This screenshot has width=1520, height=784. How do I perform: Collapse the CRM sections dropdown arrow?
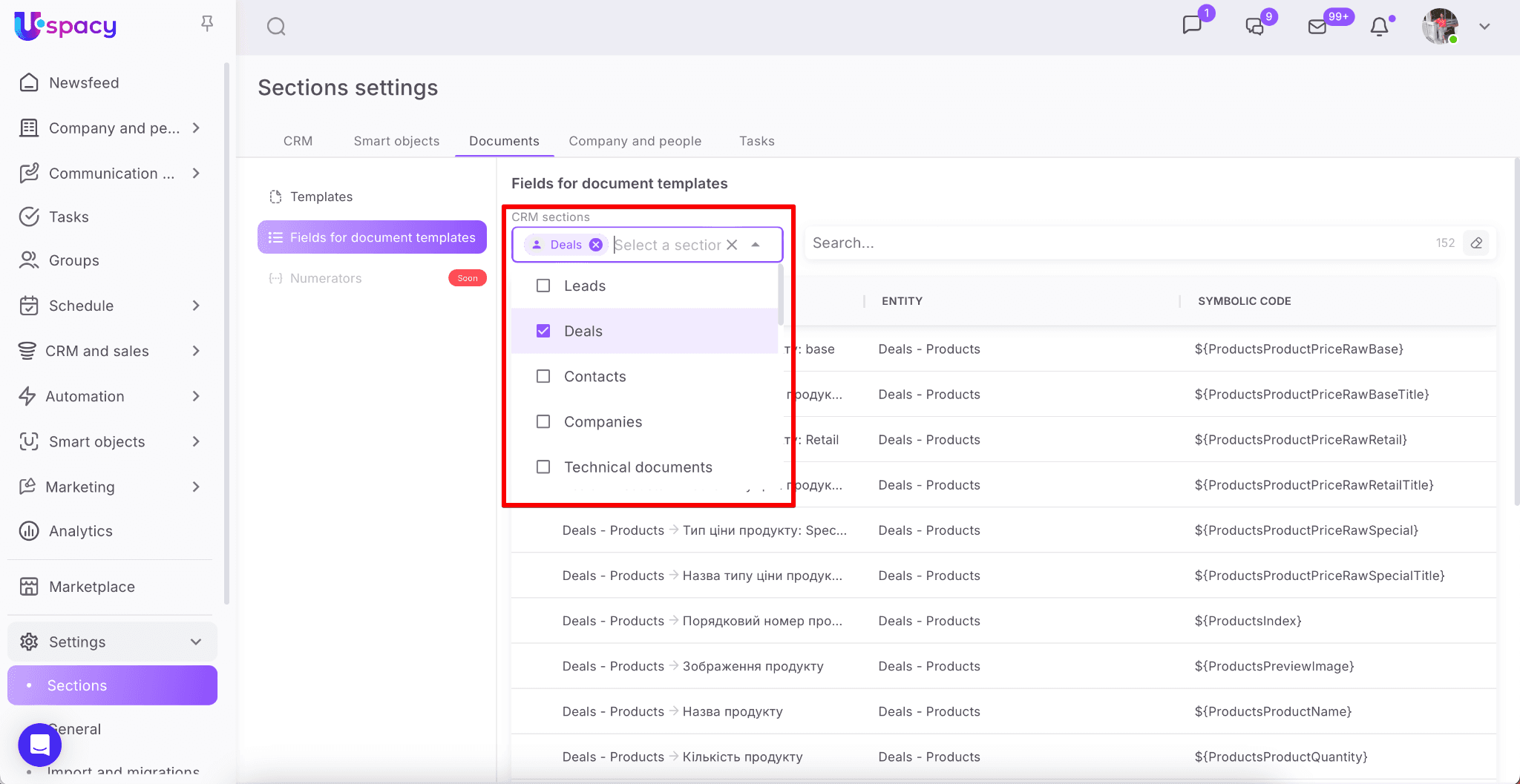pyautogui.click(x=756, y=245)
